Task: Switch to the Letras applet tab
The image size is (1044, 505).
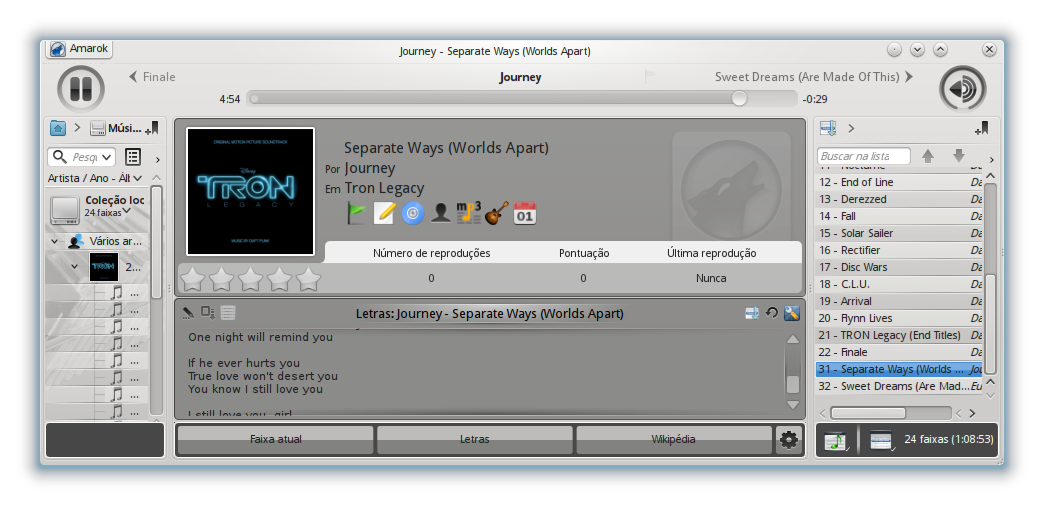Action: pos(475,440)
